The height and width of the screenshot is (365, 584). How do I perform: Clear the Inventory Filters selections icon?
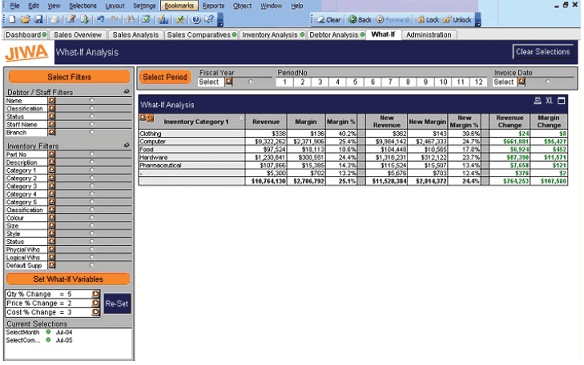click(x=127, y=145)
